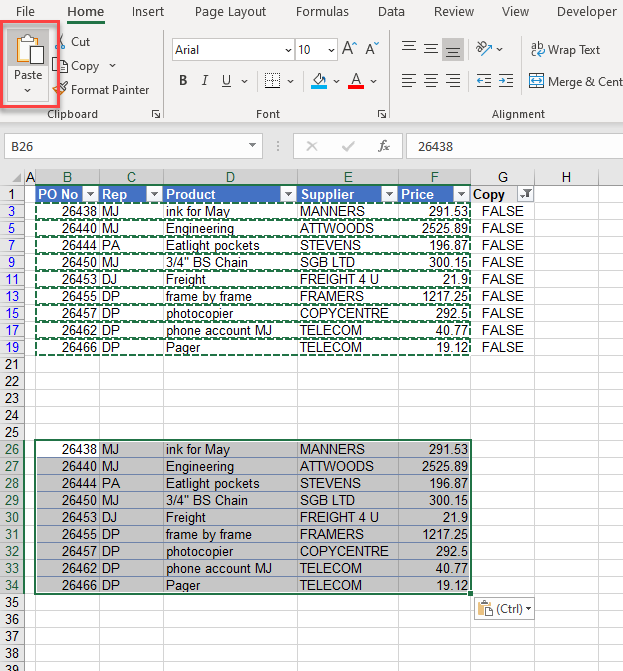The image size is (623, 671).
Task: Switch to the Insert ribbon tab
Action: pos(148,12)
